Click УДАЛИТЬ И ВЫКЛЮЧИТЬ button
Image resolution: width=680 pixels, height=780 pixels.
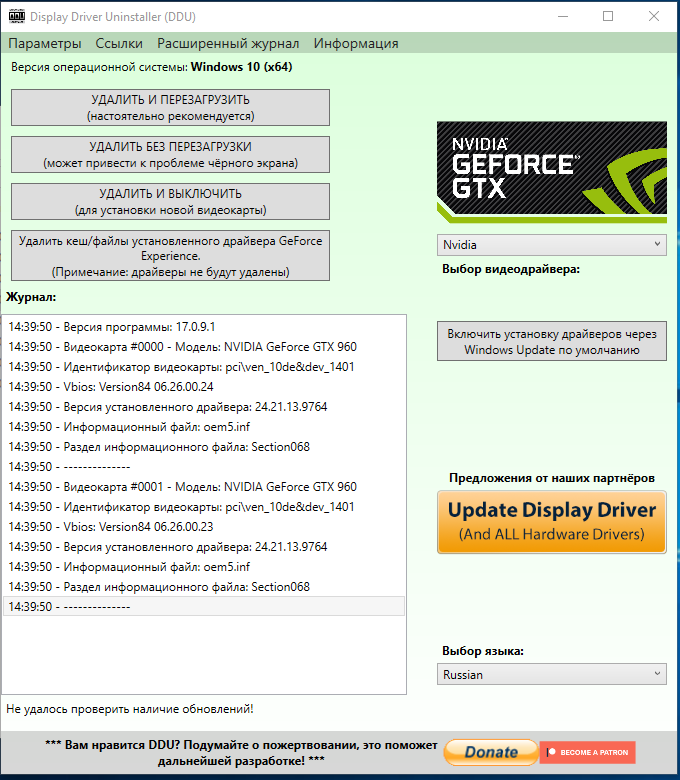tap(170, 201)
